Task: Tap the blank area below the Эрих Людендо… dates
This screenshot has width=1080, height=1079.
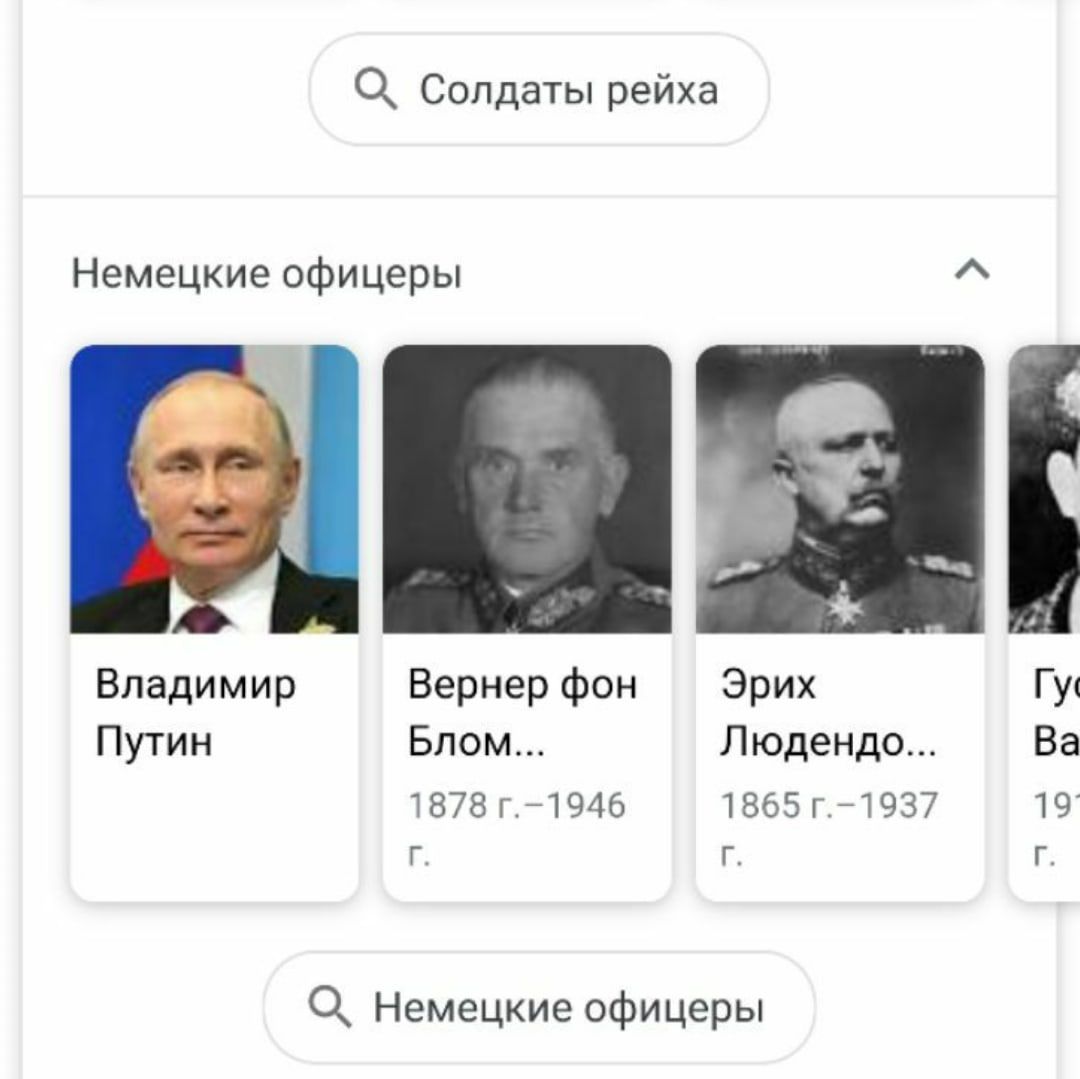Action: coord(840,886)
